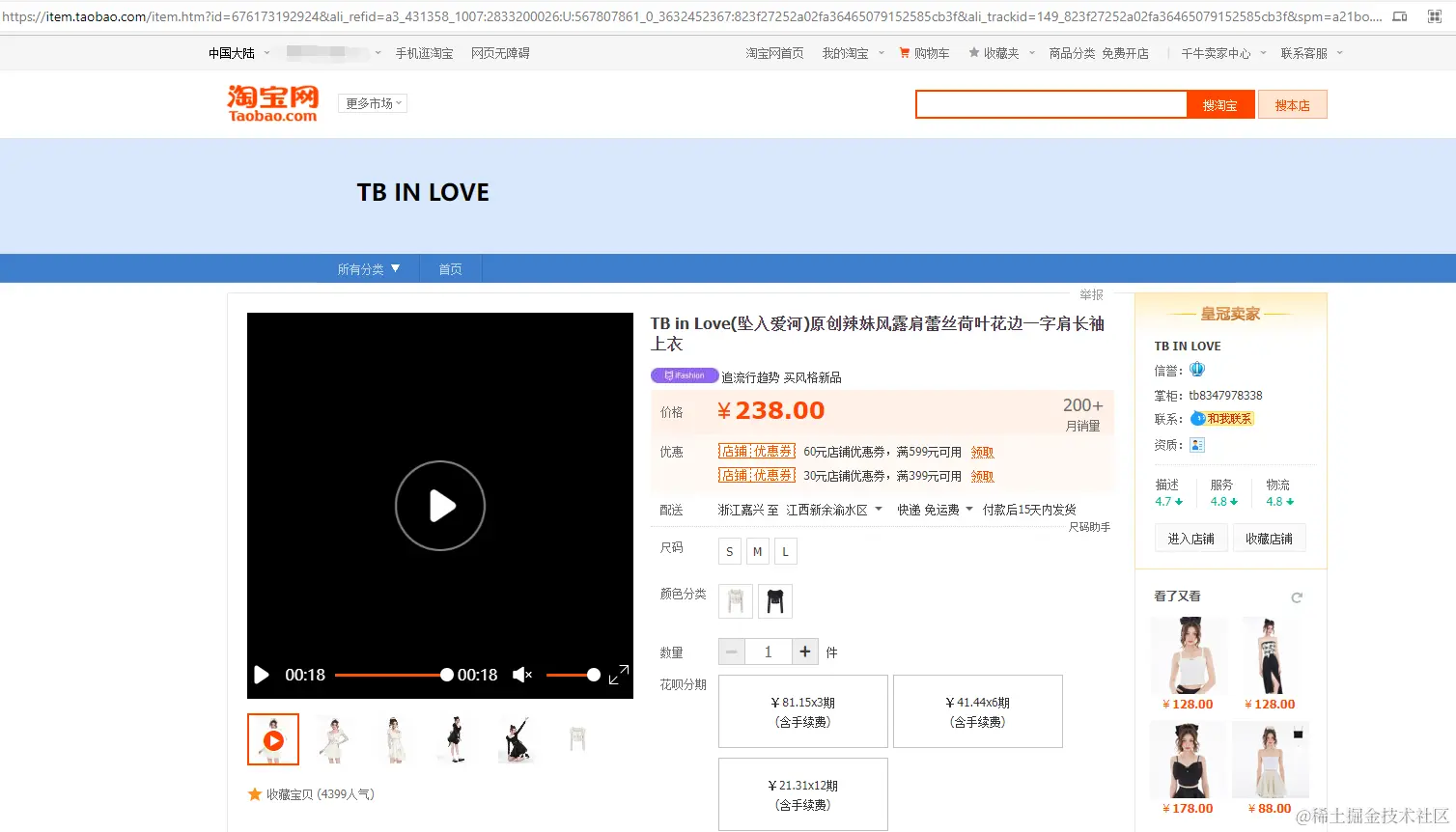Click the search input field
Viewport: 1456px width, 832px height.
pos(1051,105)
